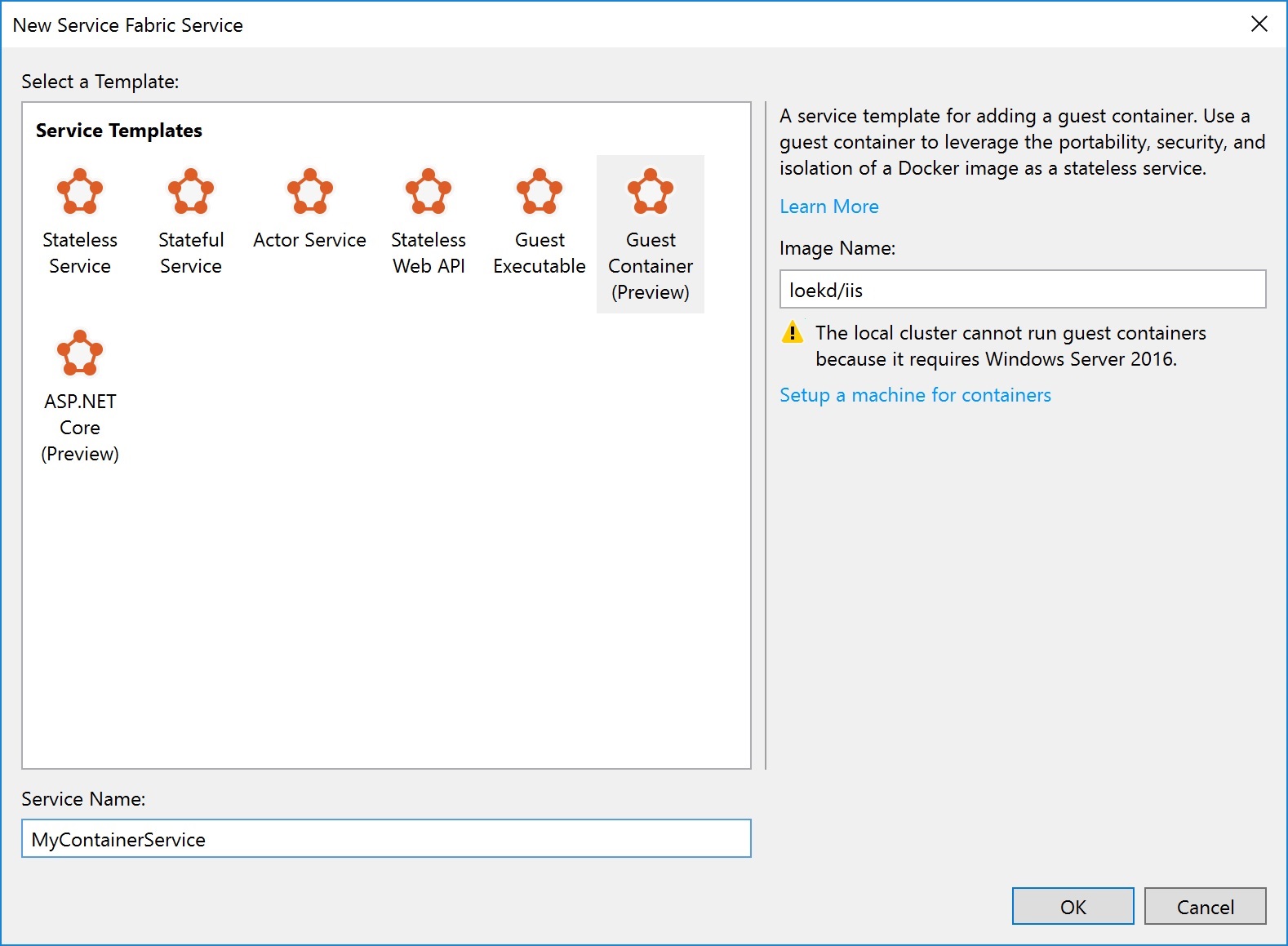
Task: Open Setup a machine for containers link
Action: (915, 395)
